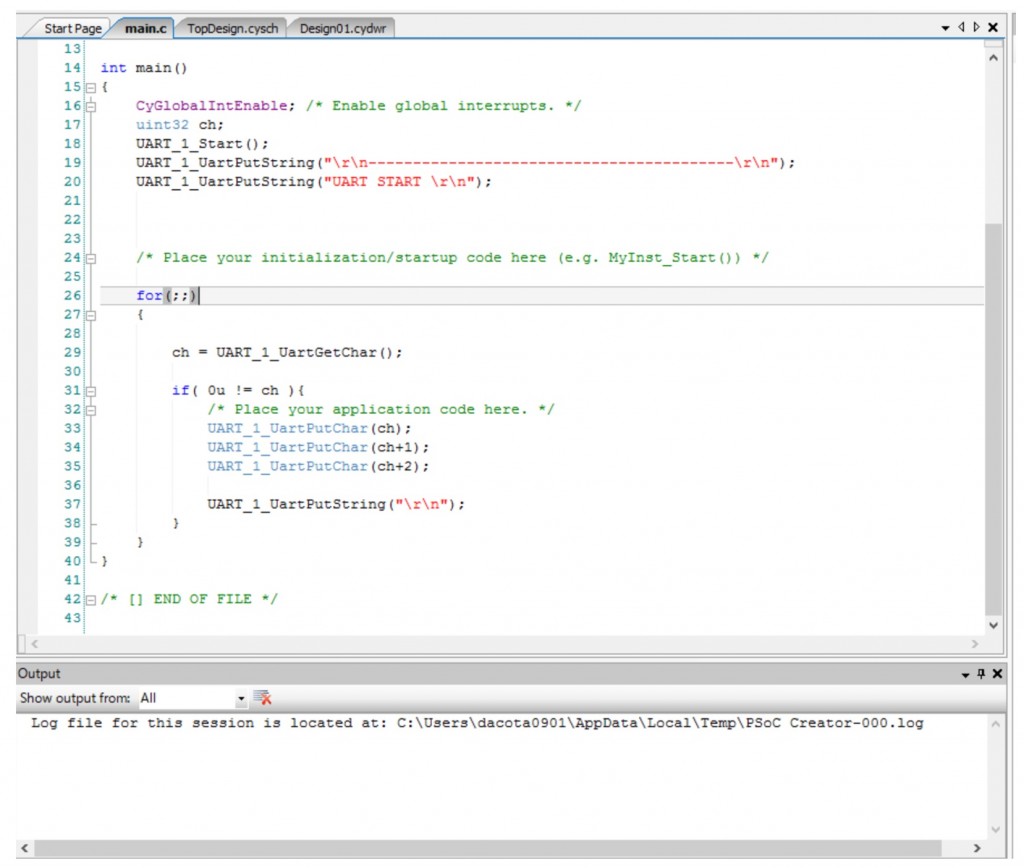Click the Output panel horizontal scrollbar thumb
This screenshot has width=1024, height=868.
[x=488, y=848]
